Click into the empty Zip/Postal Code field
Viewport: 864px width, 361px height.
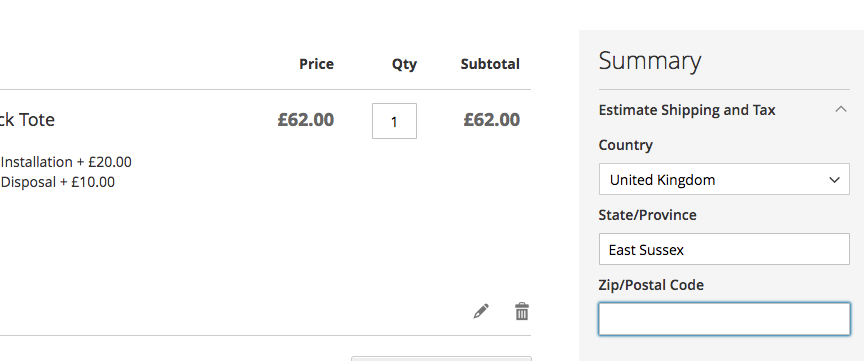point(724,319)
